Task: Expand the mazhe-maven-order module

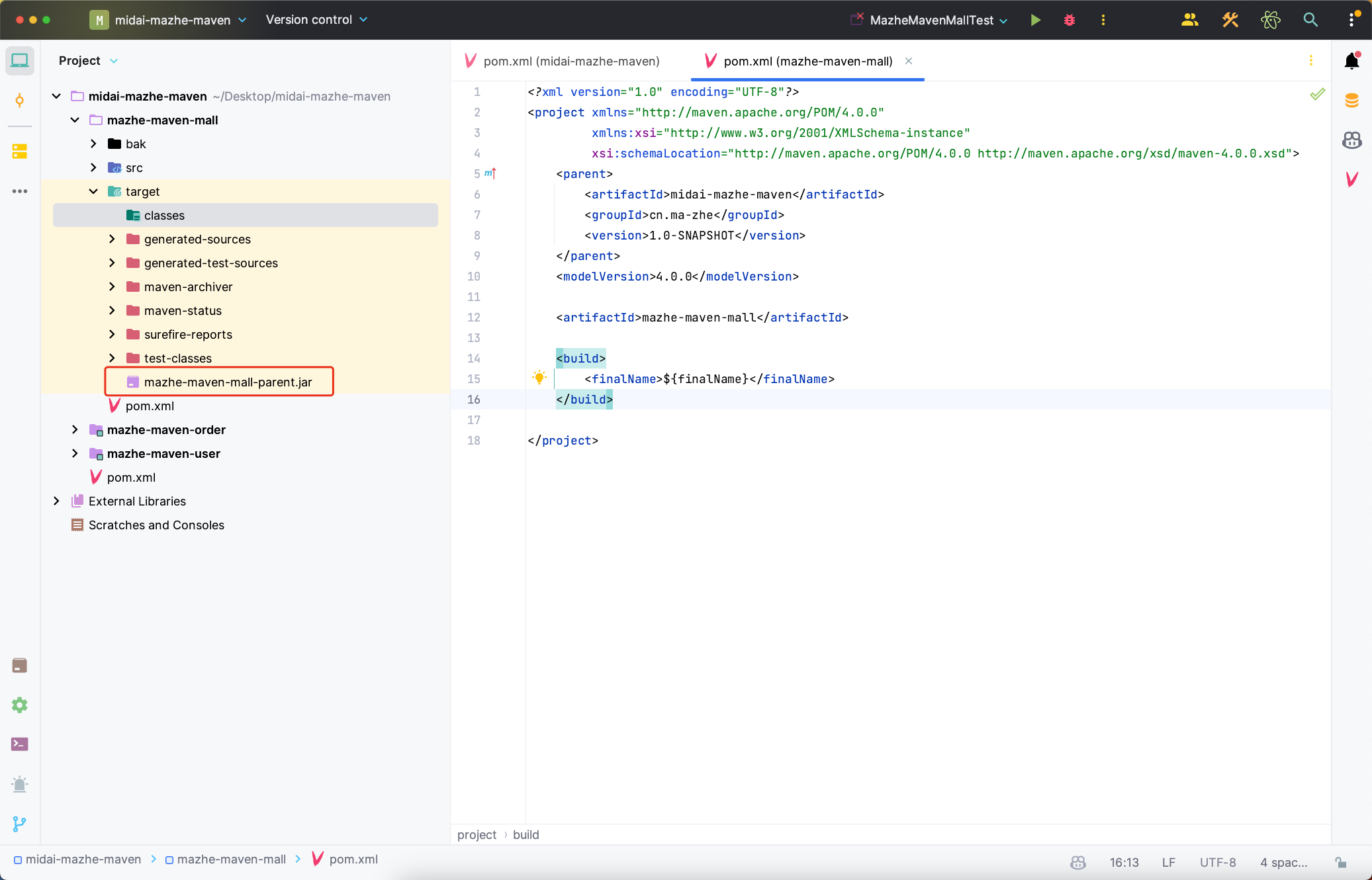Action: (x=75, y=430)
